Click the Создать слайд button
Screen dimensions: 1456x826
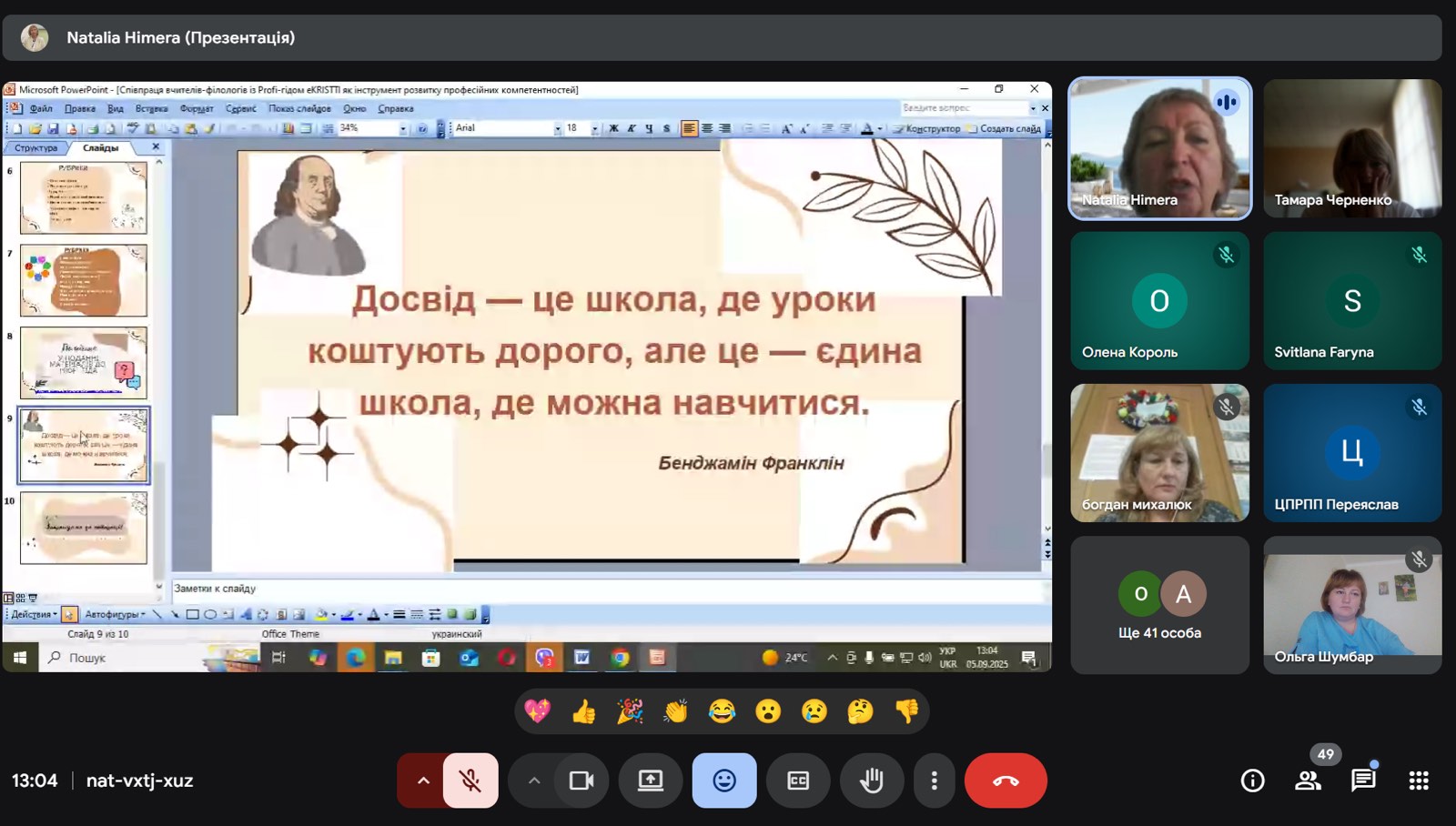(x=1004, y=128)
